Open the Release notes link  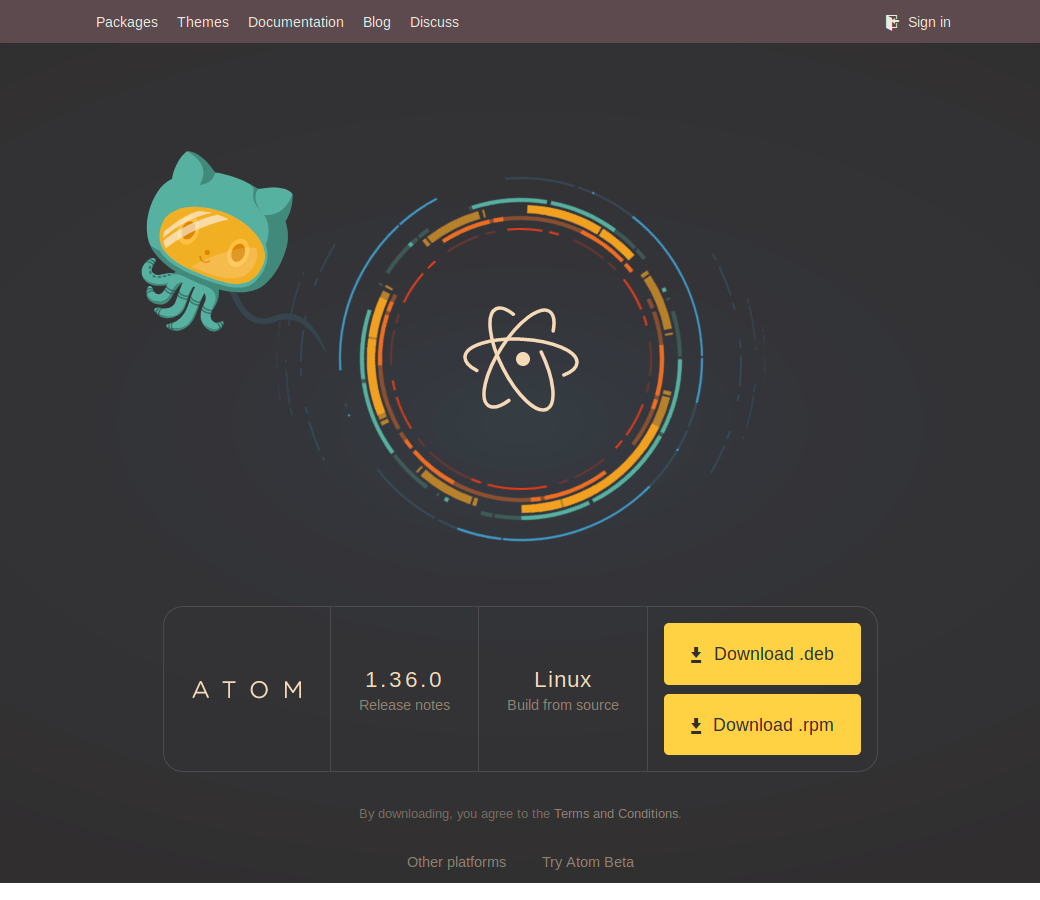(405, 705)
